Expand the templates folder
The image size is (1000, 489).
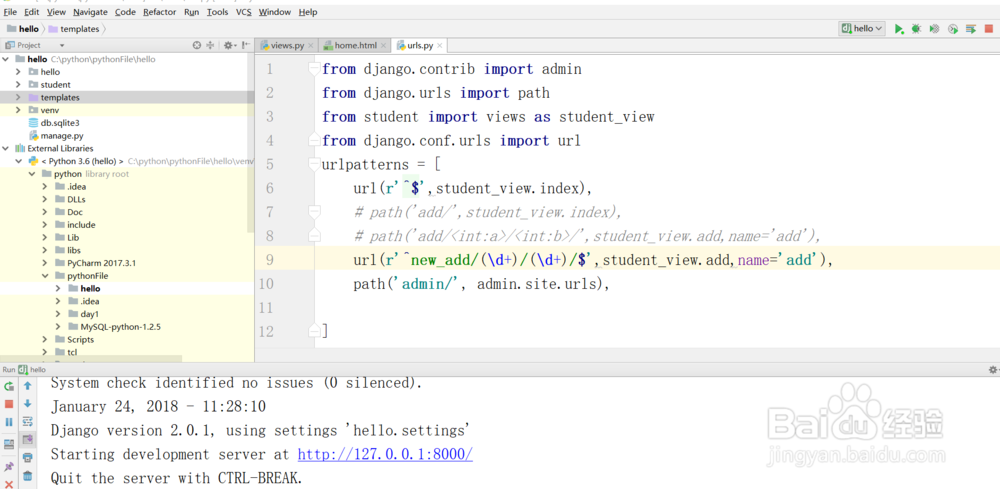(18, 98)
